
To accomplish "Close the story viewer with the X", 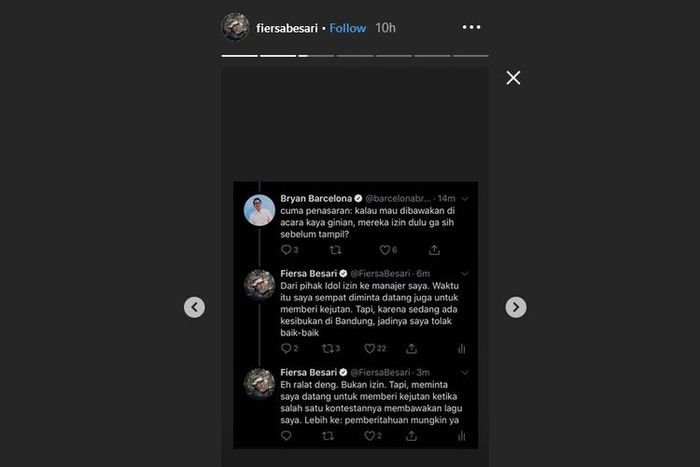I will coord(513,78).
